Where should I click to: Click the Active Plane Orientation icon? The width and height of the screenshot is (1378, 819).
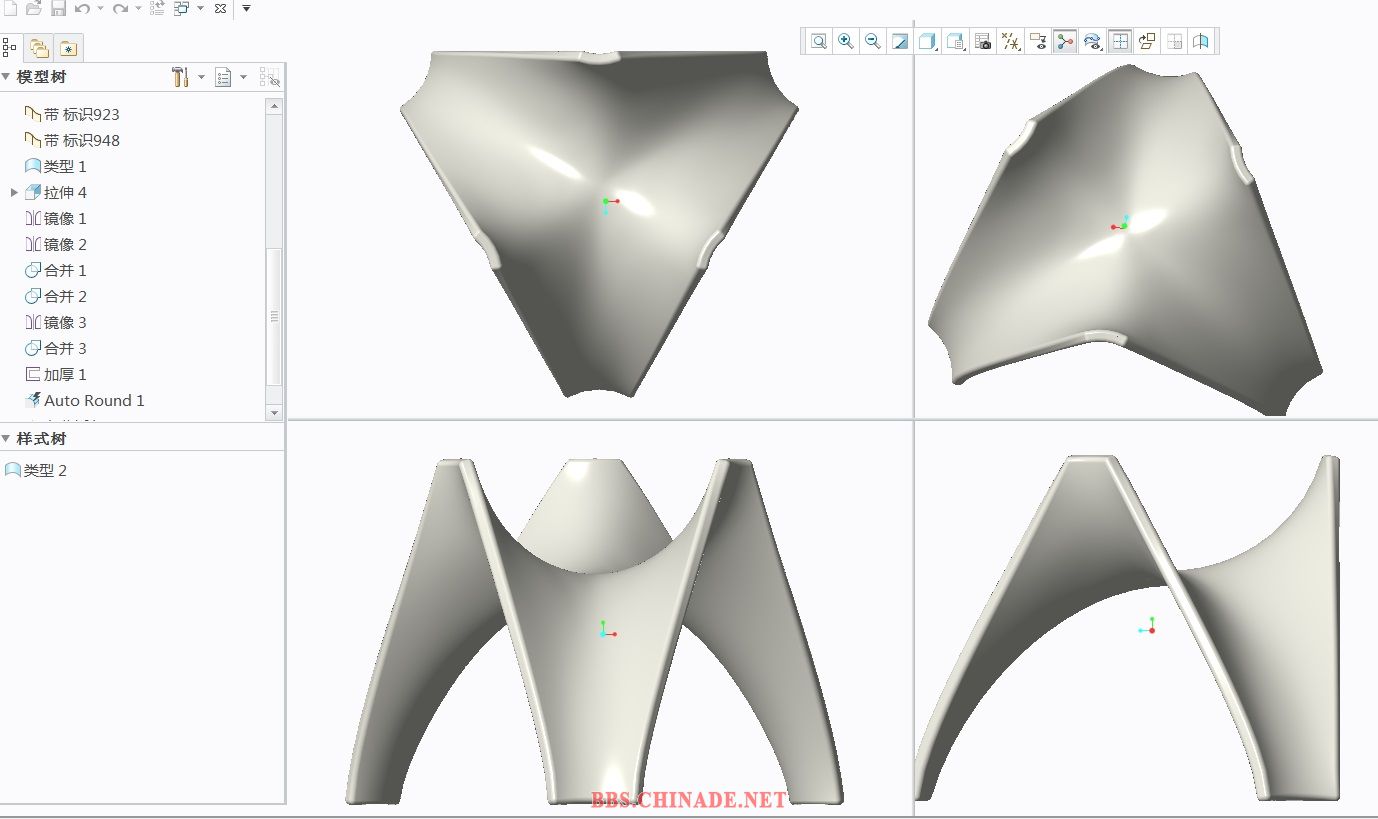tap(1147, 41)
